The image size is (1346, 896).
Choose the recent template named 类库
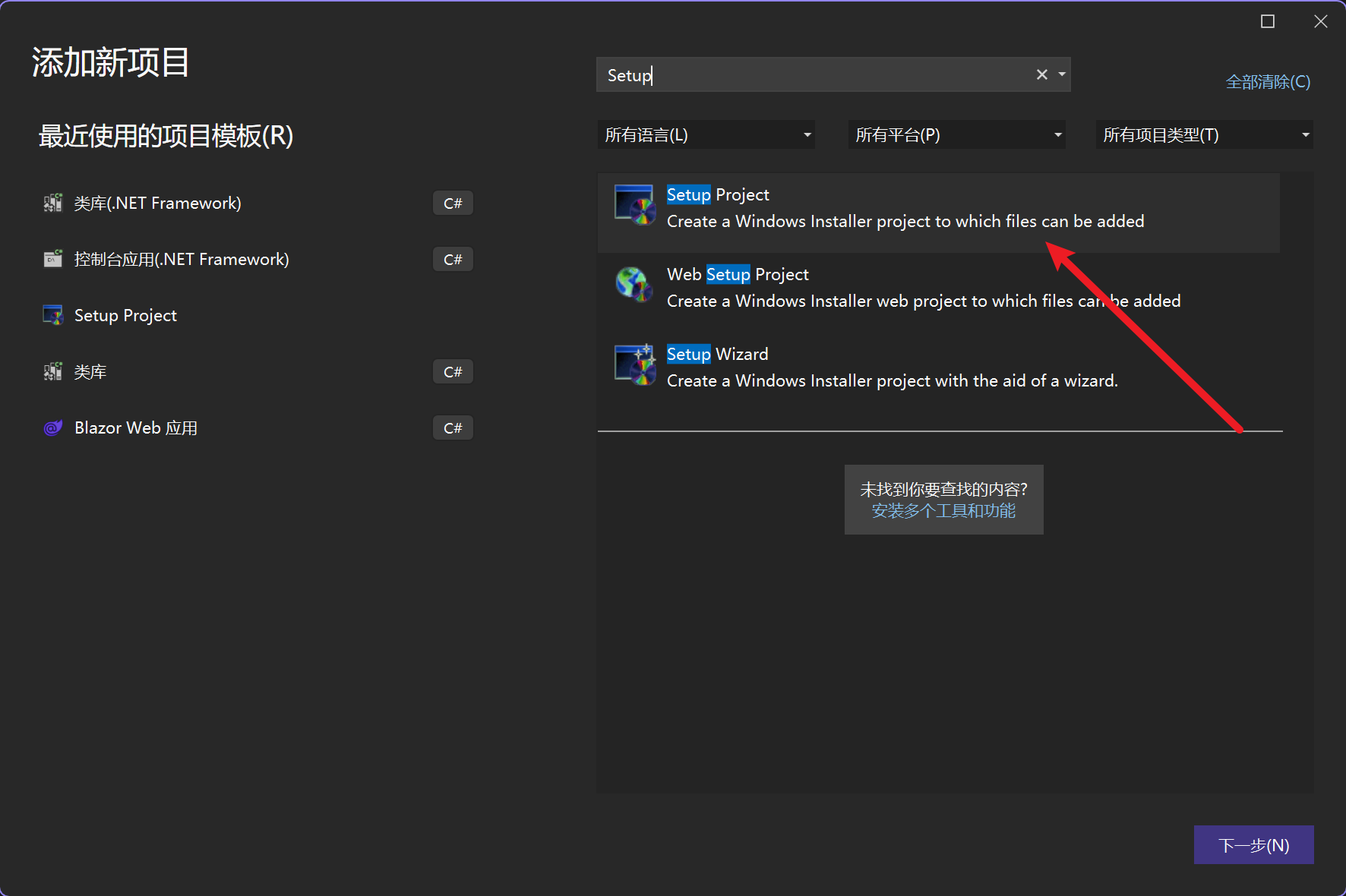coord(258,371)
